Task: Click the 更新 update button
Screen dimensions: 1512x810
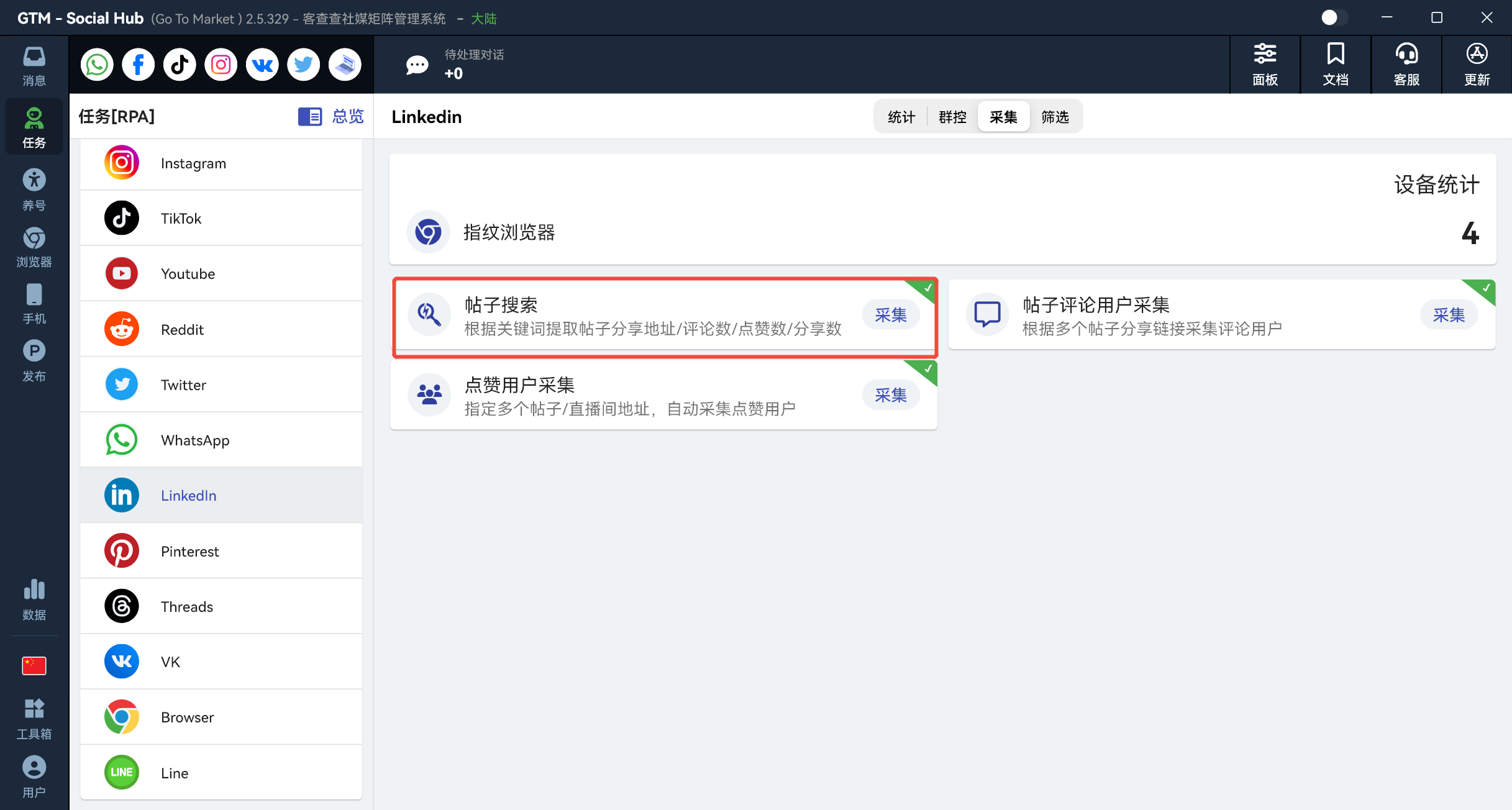Action: pos(1477,65)
